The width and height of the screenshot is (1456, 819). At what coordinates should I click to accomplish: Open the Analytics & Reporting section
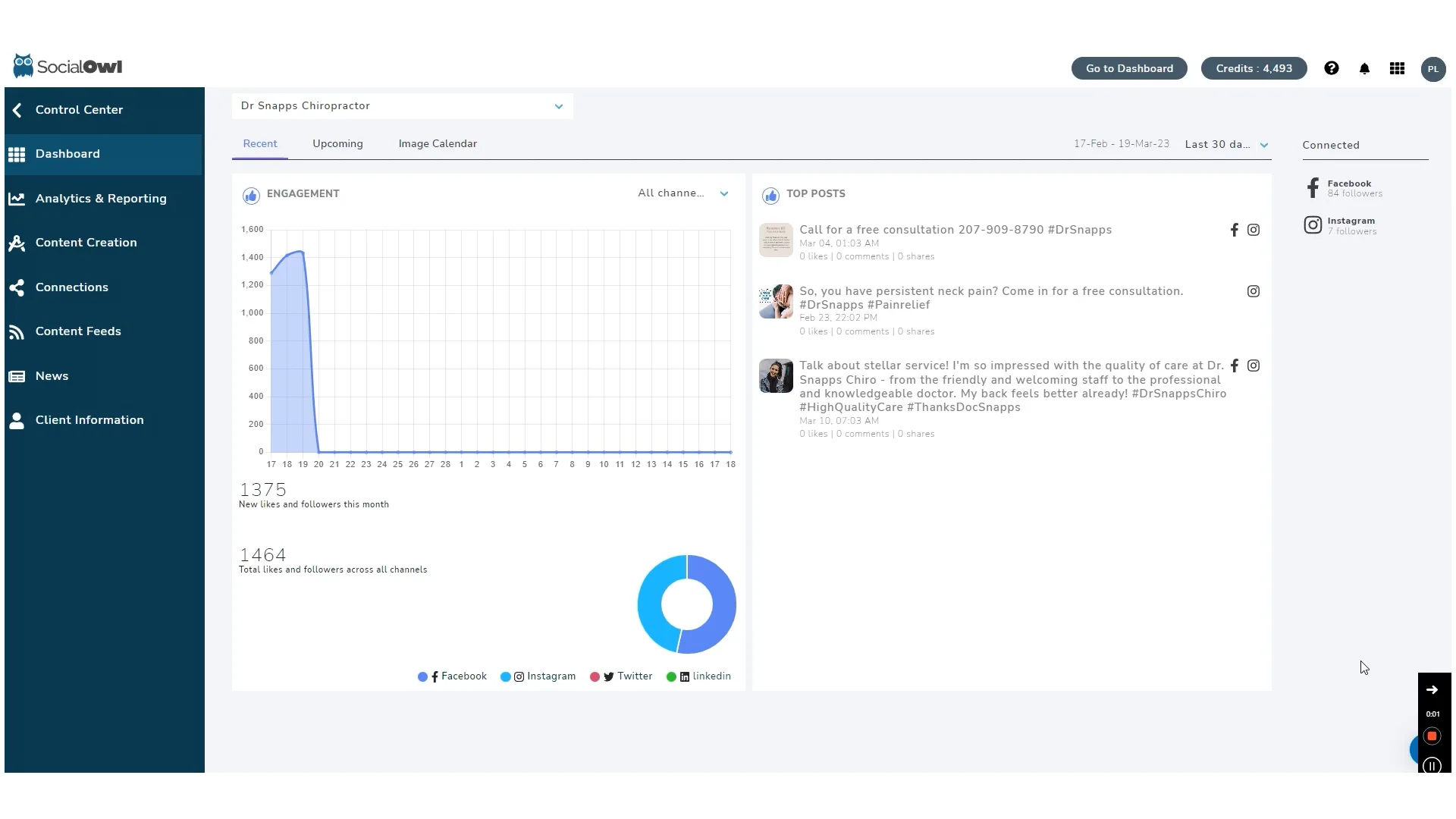click(x=101, y=198)
